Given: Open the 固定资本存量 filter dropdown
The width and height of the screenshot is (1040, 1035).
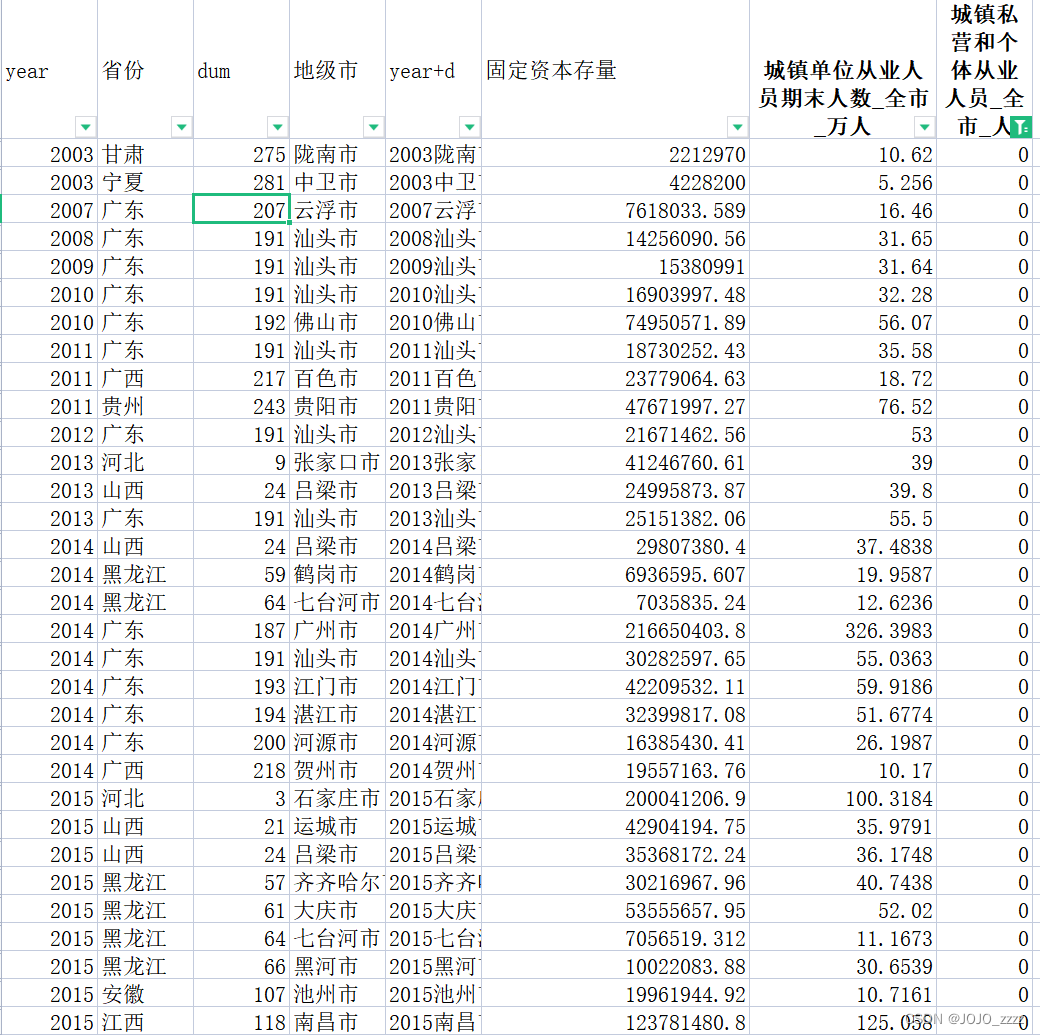Looking at the screenshot, I should pos(737,127).
